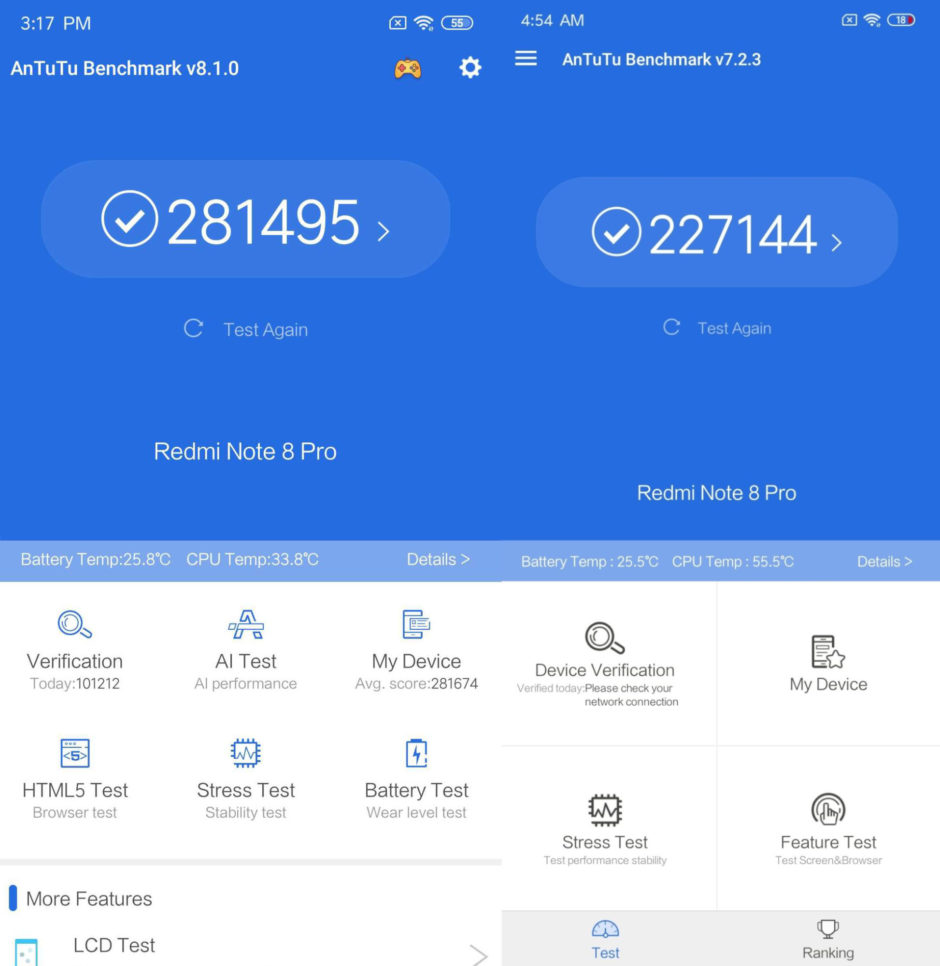Open the Feature Test fingerprint icon
Screen dimensions: 940x966
[x=828, y=809]
